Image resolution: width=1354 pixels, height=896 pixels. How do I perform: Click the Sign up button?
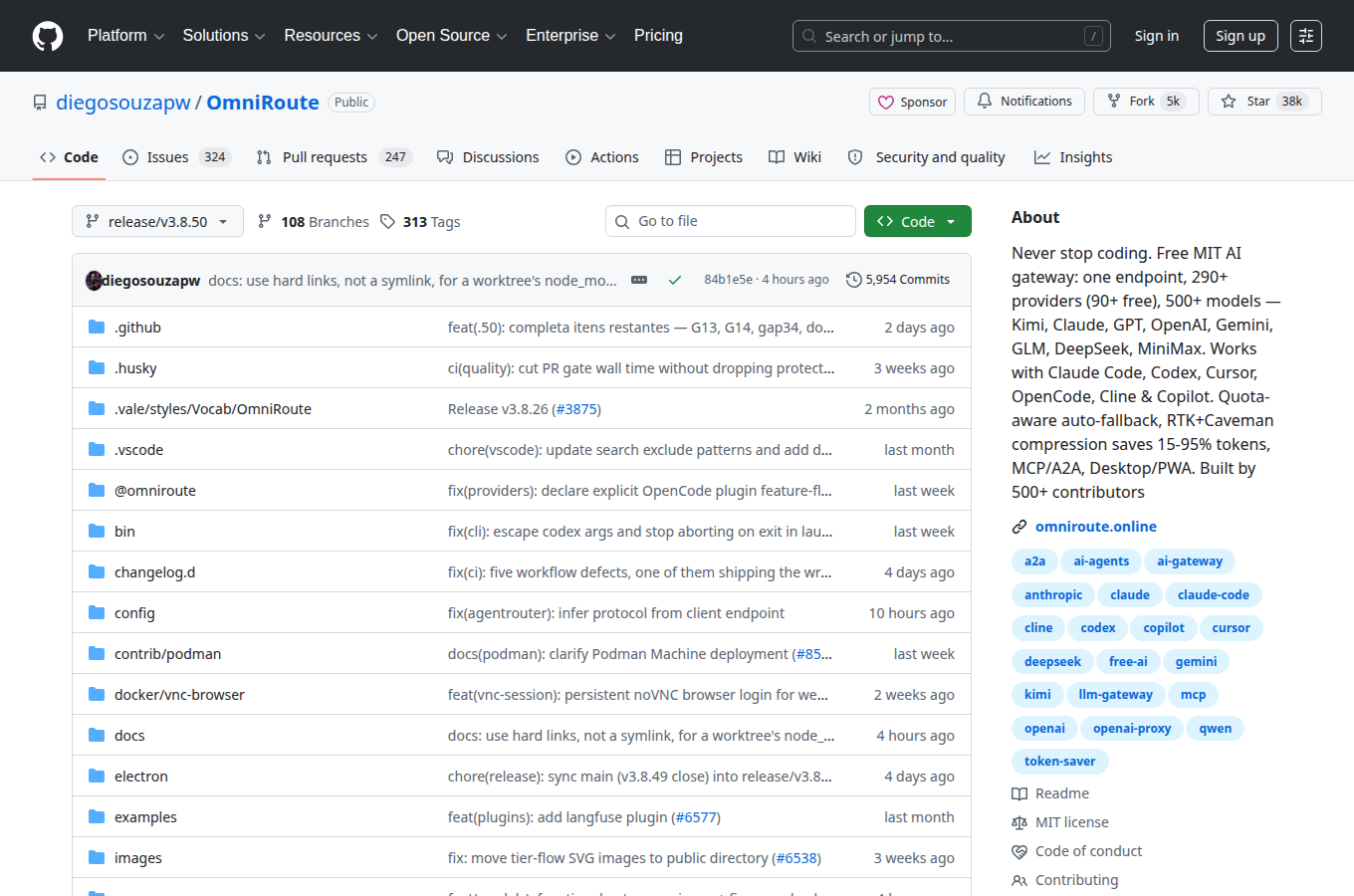pos(1241,36)
